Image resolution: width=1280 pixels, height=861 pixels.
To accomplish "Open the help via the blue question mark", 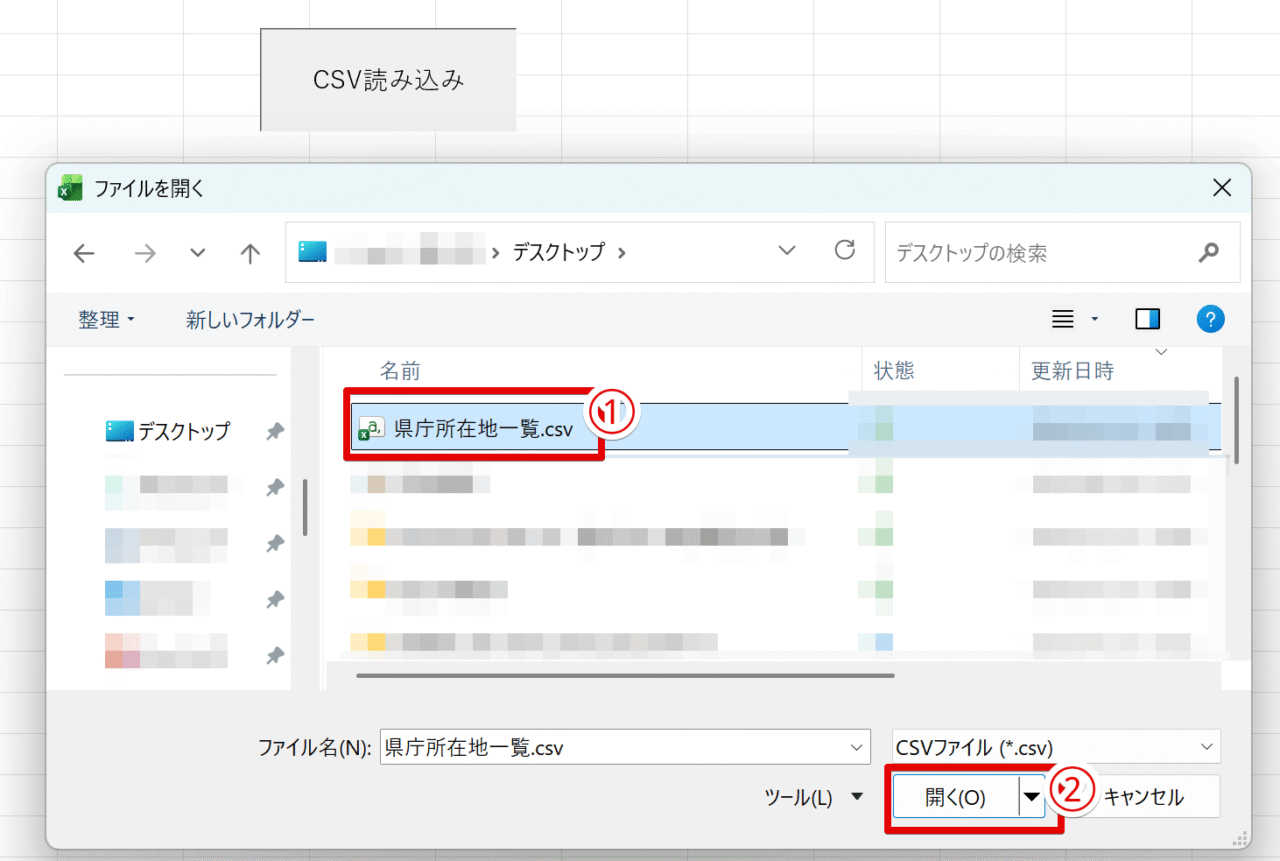I will [x=1211, y=318].
